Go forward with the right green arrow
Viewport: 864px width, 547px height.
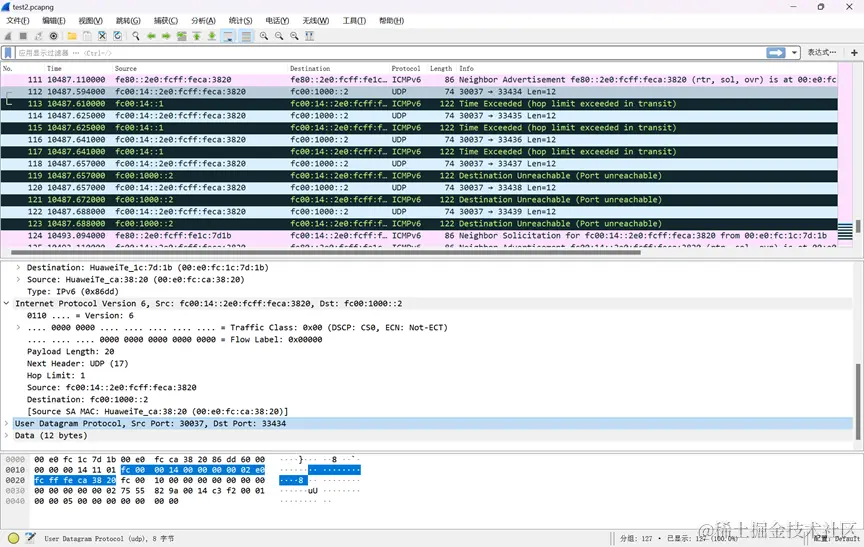[x=166, y=36]
